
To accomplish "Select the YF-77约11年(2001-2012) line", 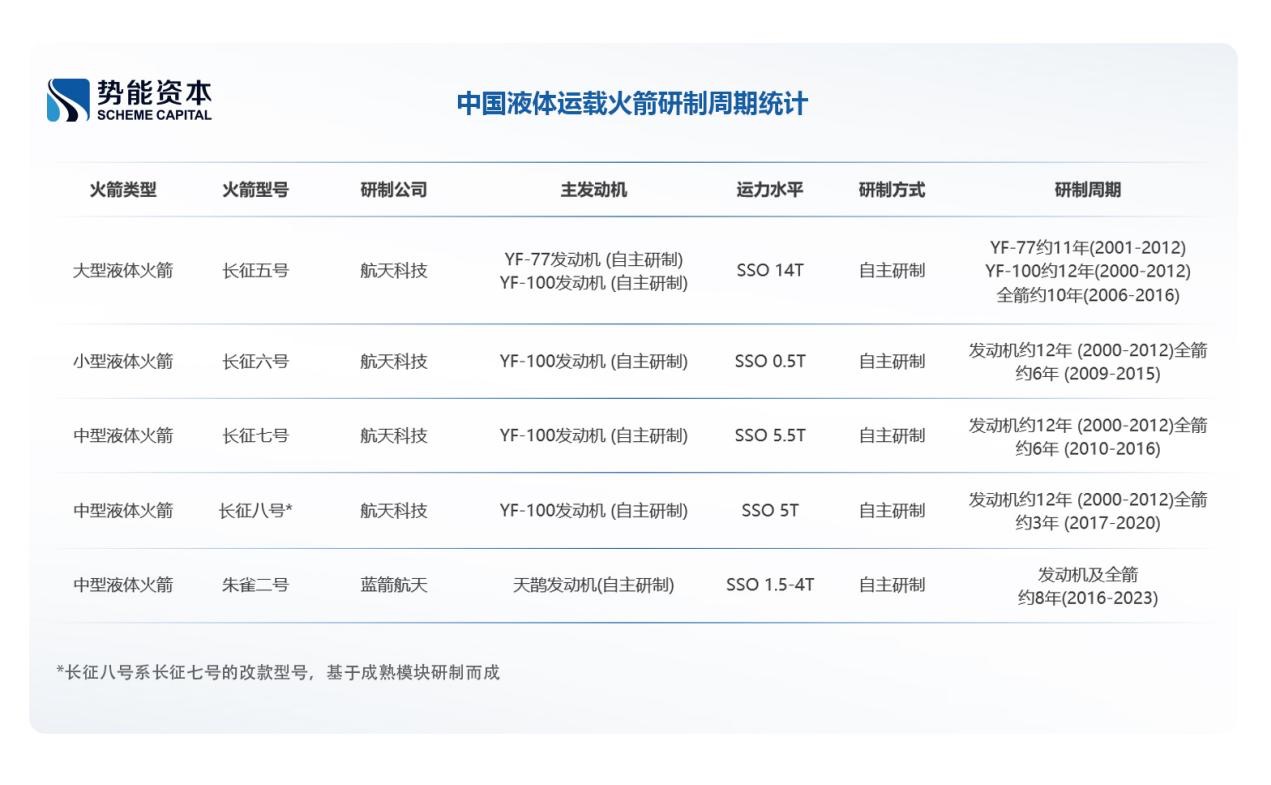I will (1088, 247).
